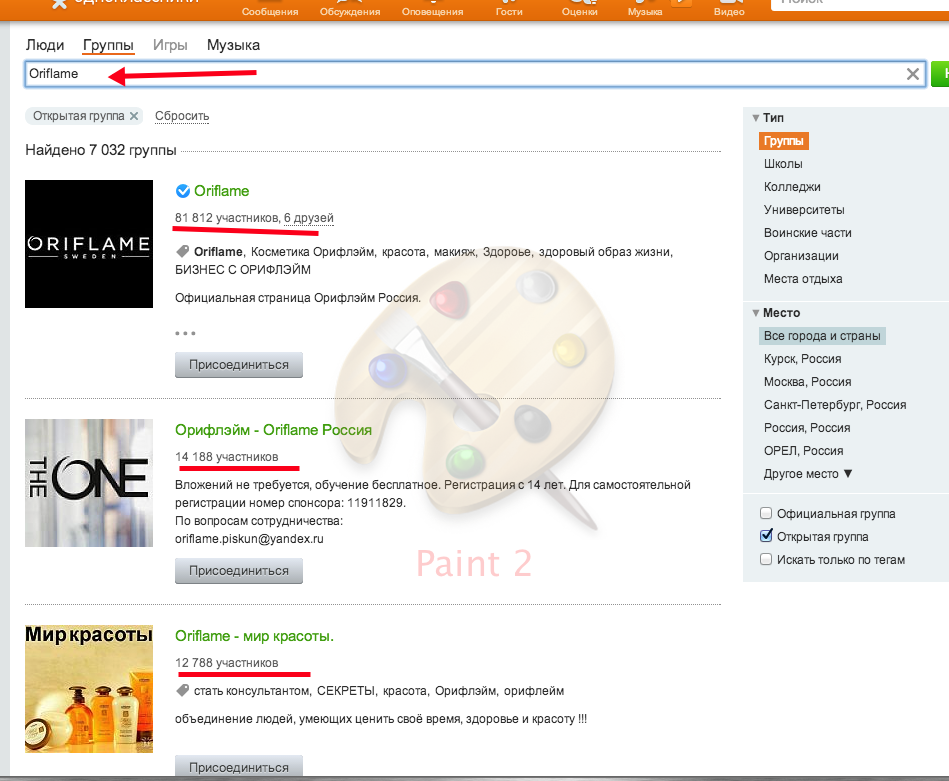Image resolution: width=949 pixels, height=781 pixels.
Task: Join the official Oriflame group
Action: 239,365
